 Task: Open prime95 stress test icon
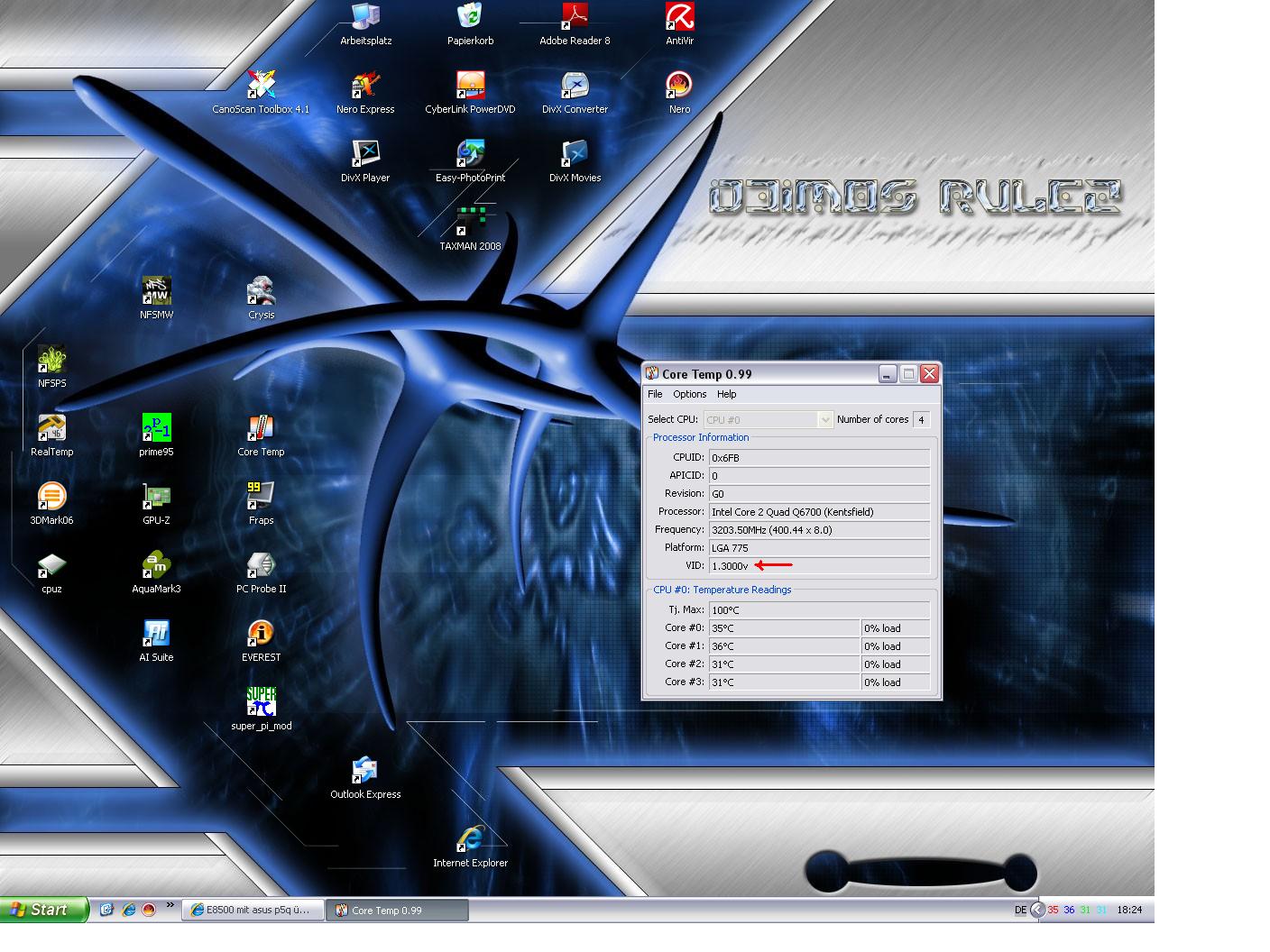(x=156, y=435)
